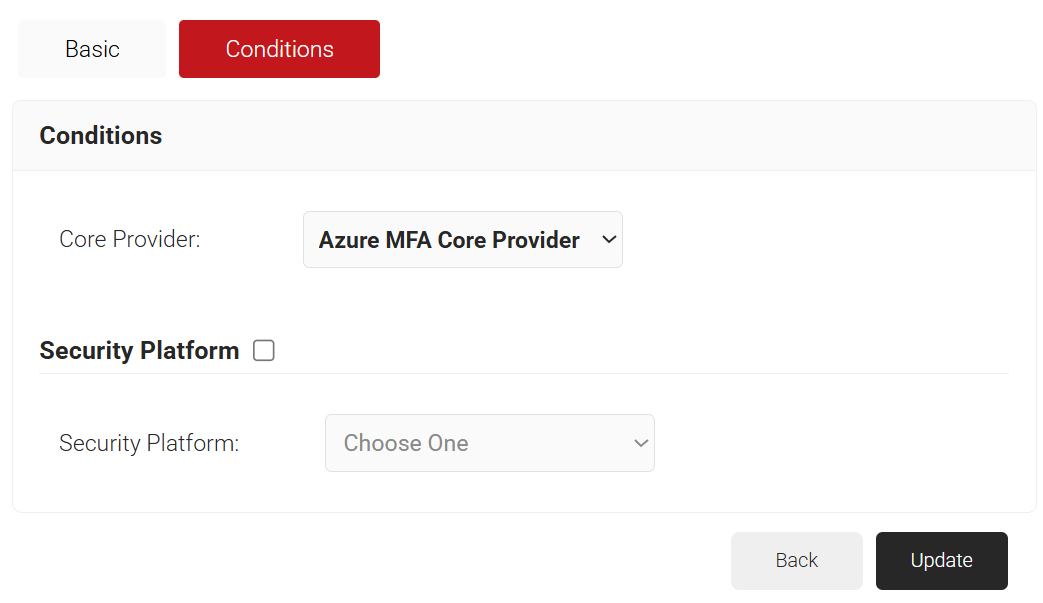Click the Azure MFA Core Provider text
Image resolution: width=1043 pixels, height=603 pixels.
coord(449,240)
